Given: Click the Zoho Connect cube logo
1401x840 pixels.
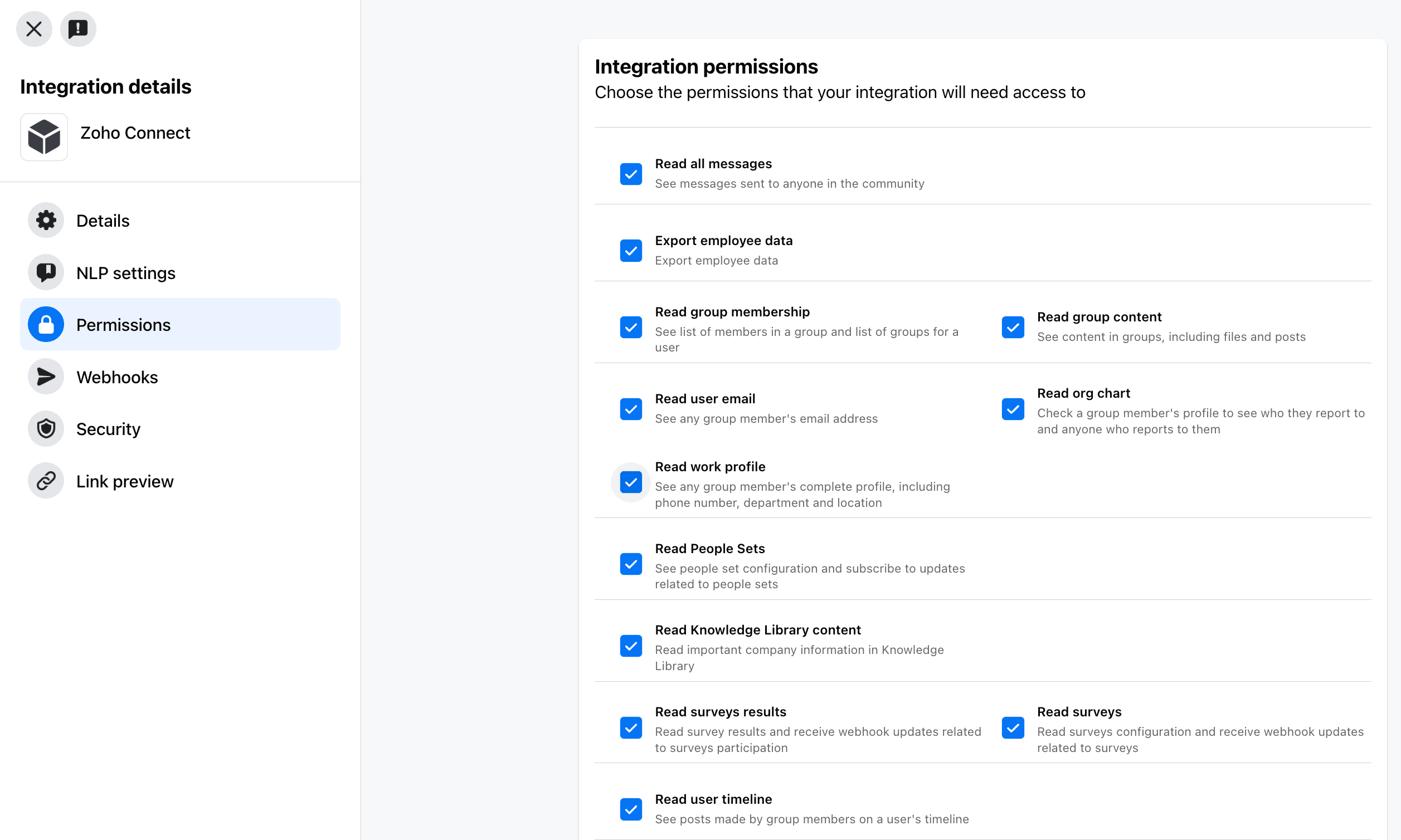Looking at the screenshot, I should [44, 137].
